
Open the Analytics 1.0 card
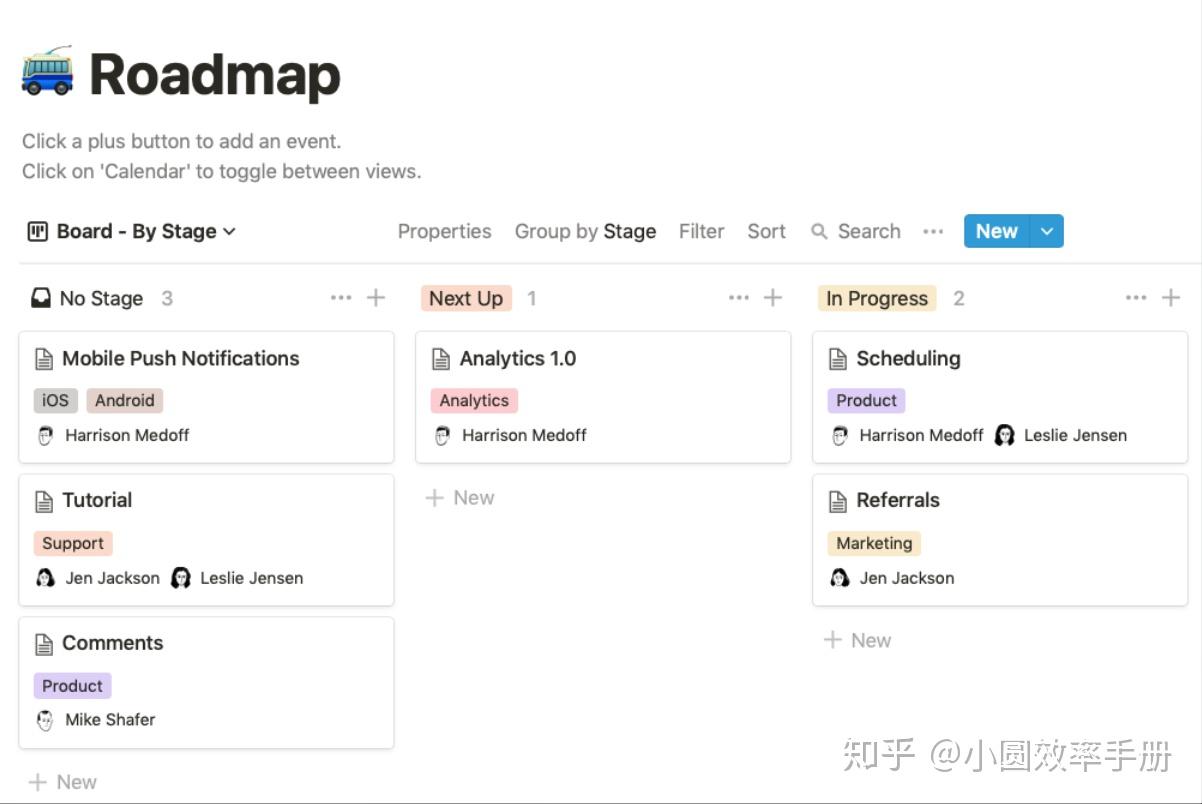[x=603, y=397]
